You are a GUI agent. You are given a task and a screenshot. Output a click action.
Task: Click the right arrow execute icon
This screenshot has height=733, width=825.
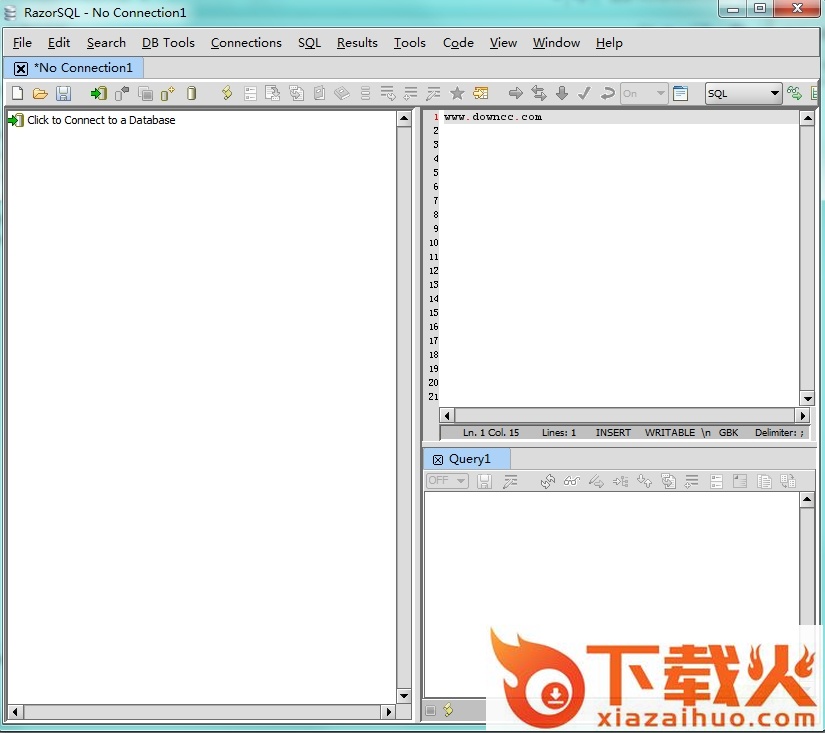pyautogui.click(x=516, y=93)
